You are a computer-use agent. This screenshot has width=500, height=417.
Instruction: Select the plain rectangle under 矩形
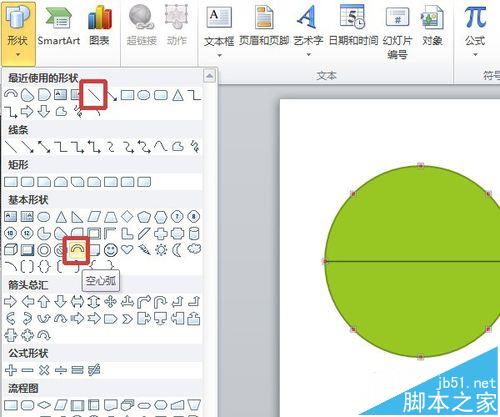(11, 182)
